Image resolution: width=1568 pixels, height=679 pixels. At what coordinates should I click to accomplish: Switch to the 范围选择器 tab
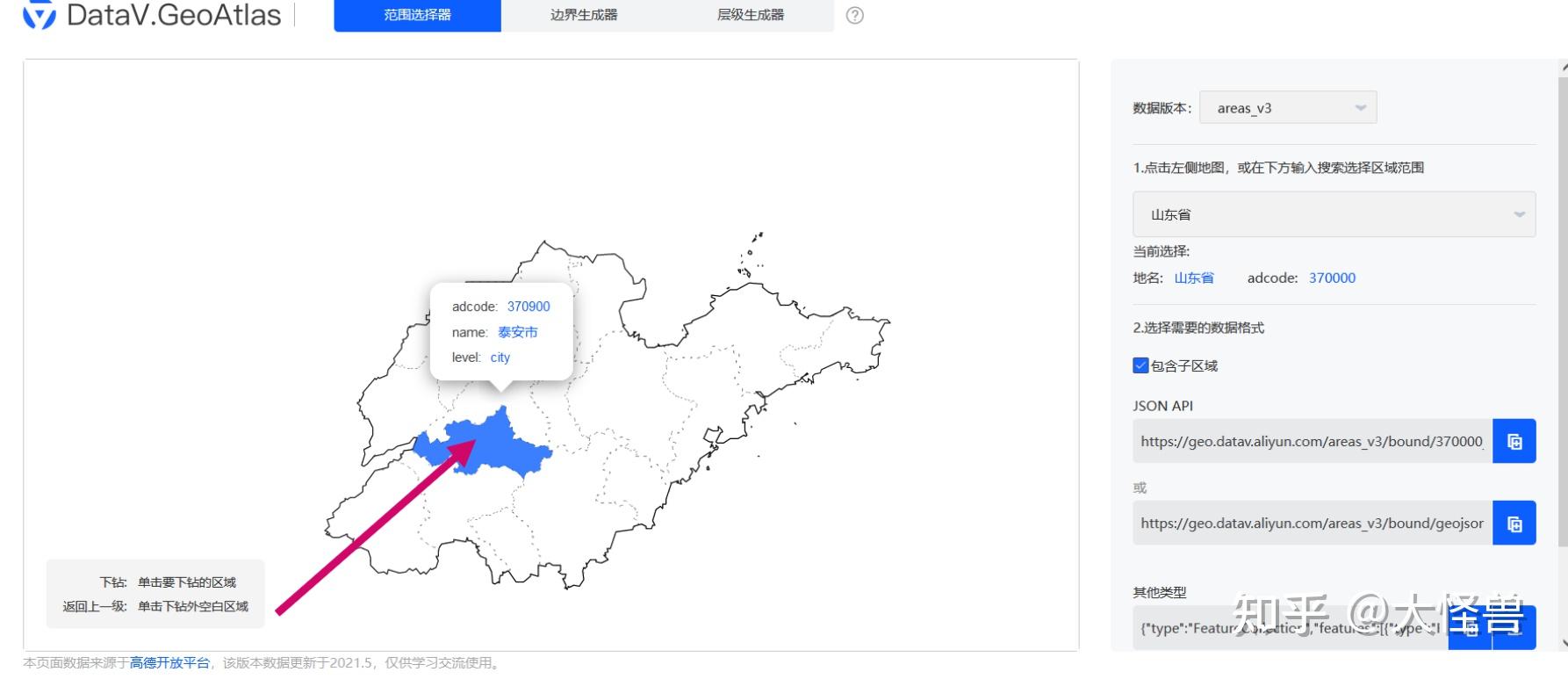(x=418, y=15)
